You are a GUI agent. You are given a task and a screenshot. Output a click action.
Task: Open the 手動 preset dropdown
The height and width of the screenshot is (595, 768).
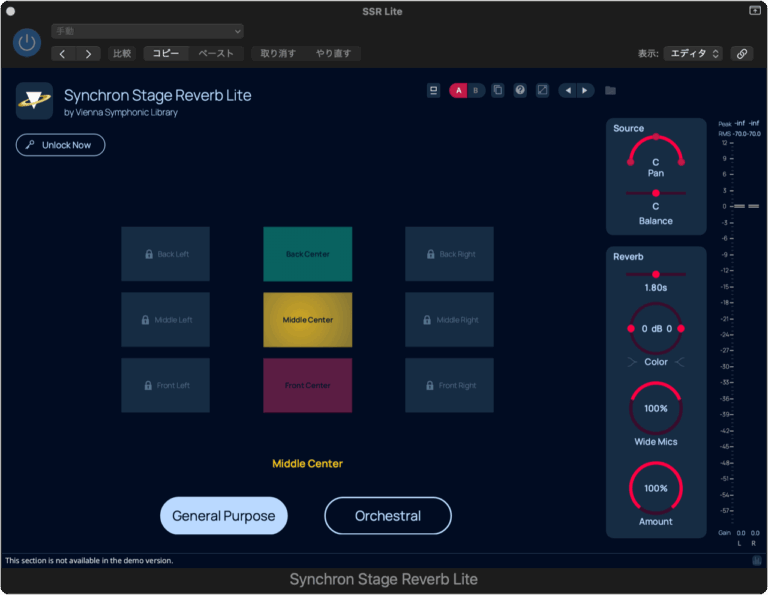pyautogui.click(x=147, y=31)
